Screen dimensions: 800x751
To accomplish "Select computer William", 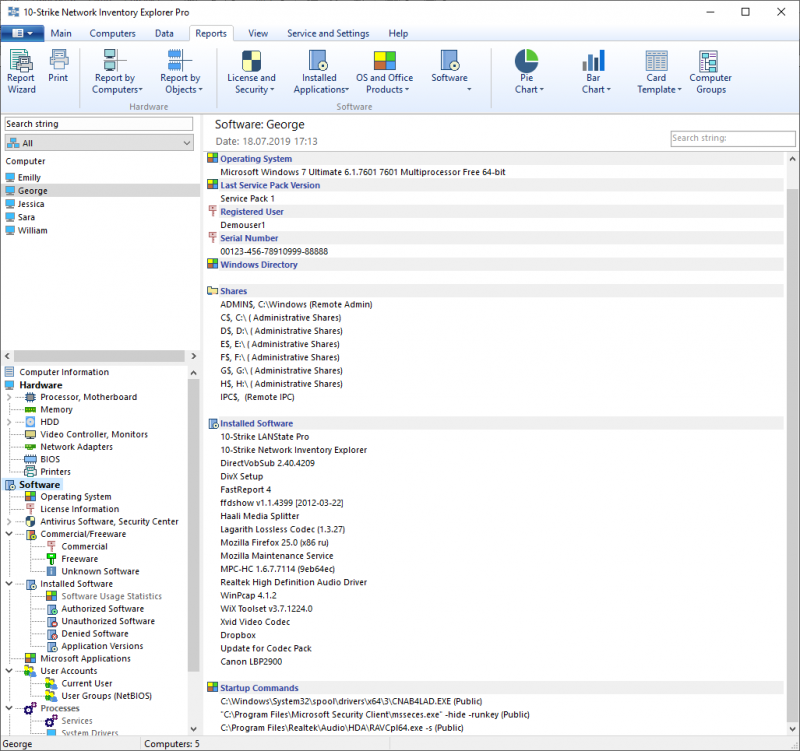I will click(x=32, y=231).
